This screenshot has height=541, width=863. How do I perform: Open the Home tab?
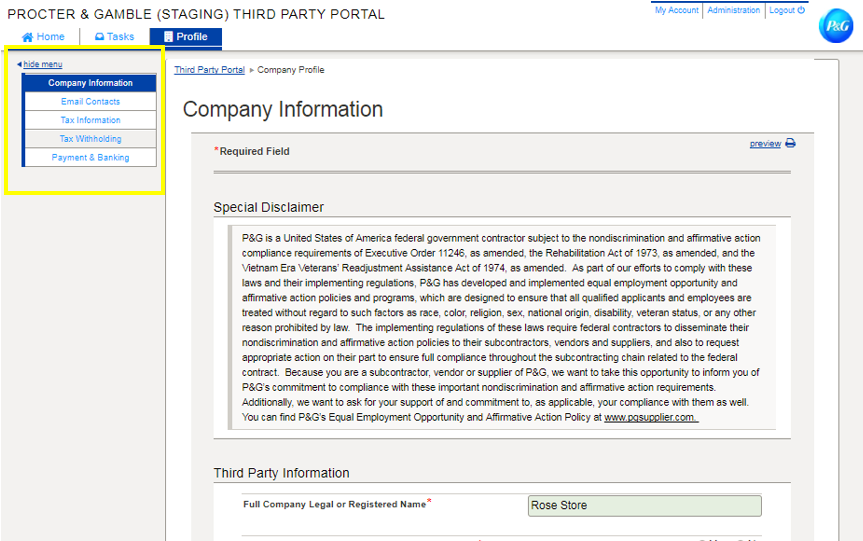pyautogui.click(x=43, y=37)
